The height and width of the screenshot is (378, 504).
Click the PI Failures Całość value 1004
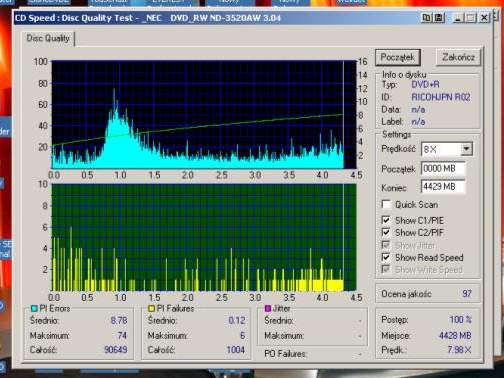point(236,350)
